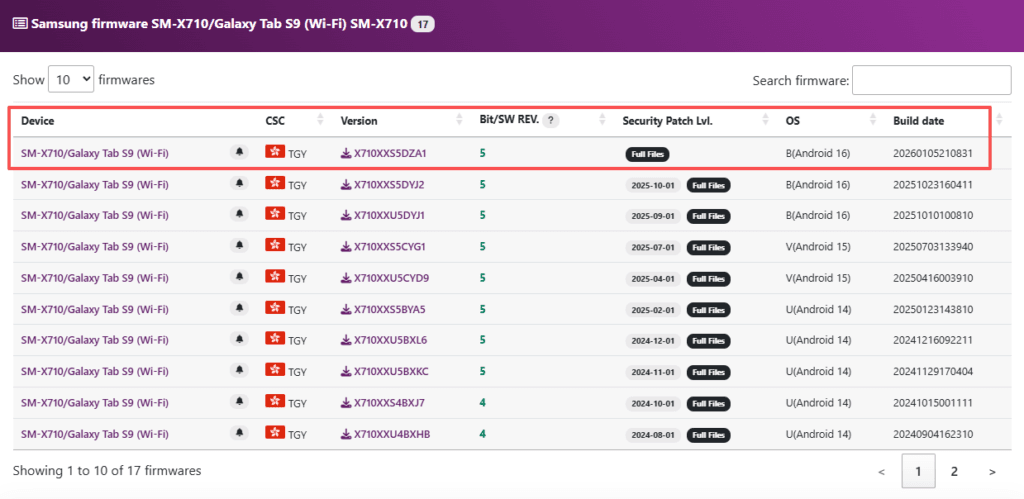Click the bell icon in X710XXU4BXHB row
This screenshot has height=499, width=1024.
[239, 432]
